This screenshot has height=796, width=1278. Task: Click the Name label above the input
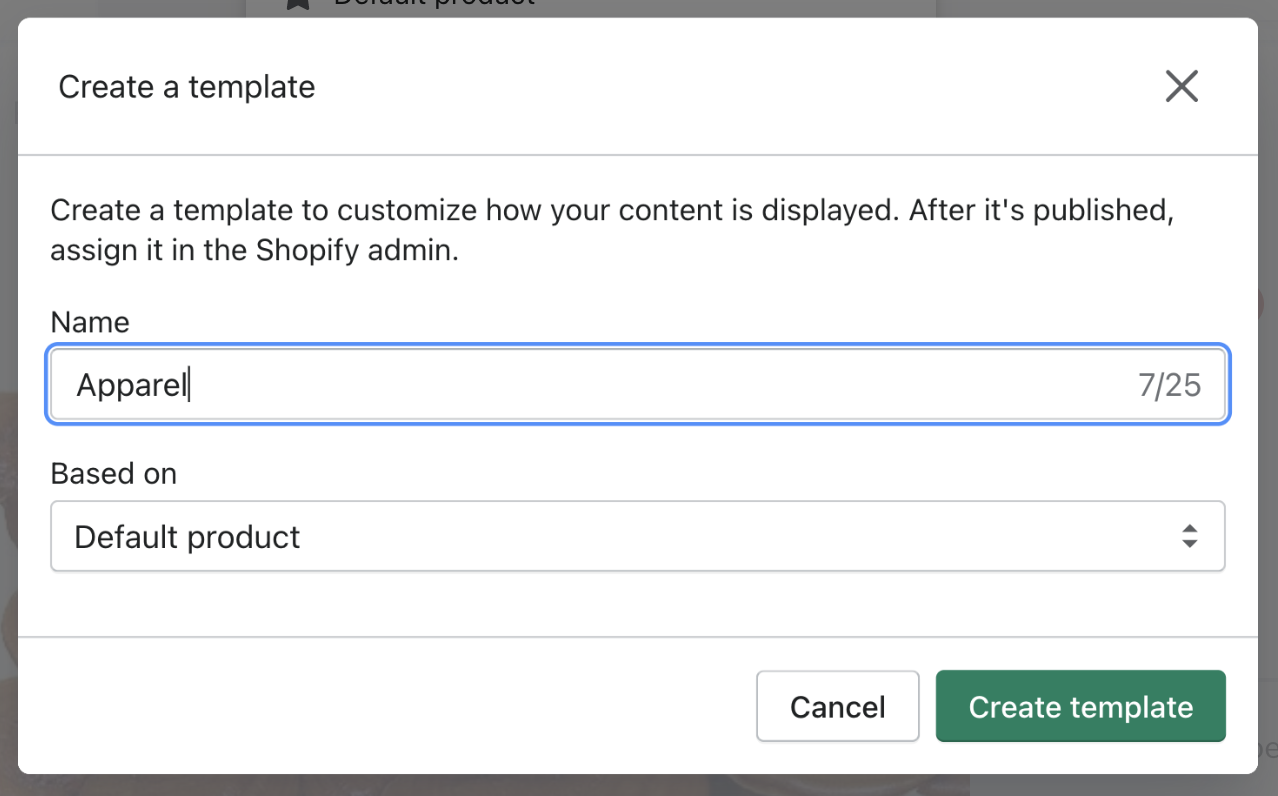pos(89,322)
